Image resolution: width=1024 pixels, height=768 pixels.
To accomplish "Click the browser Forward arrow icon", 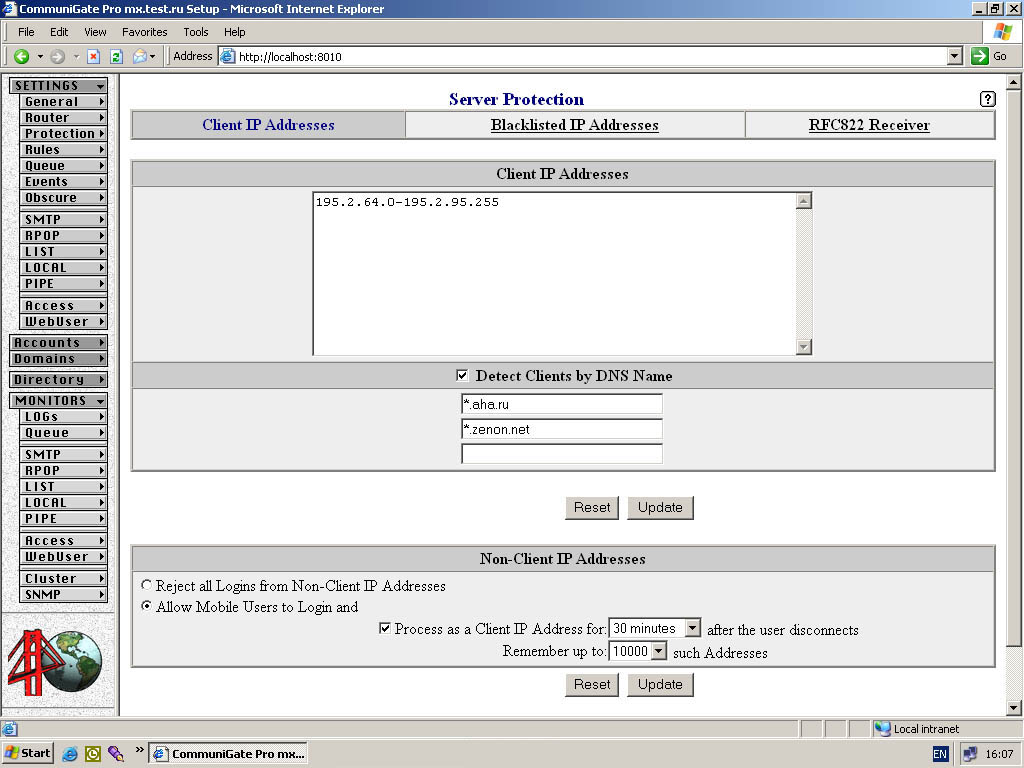I will point(57,57).
